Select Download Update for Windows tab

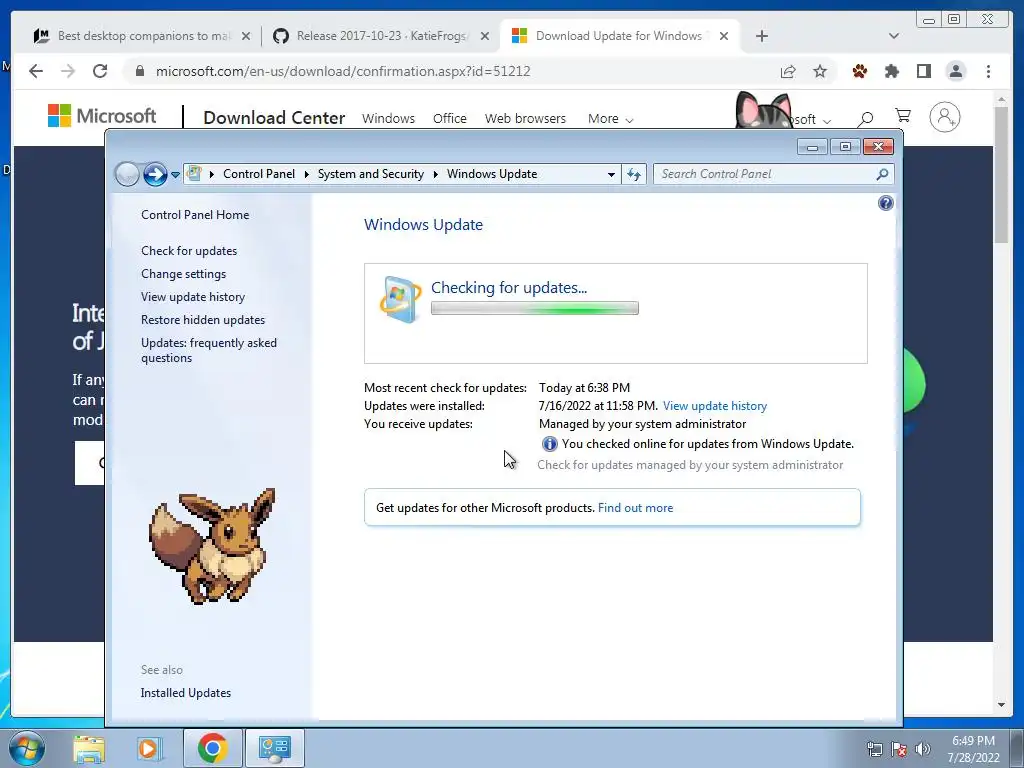click(x=618, y=36)
